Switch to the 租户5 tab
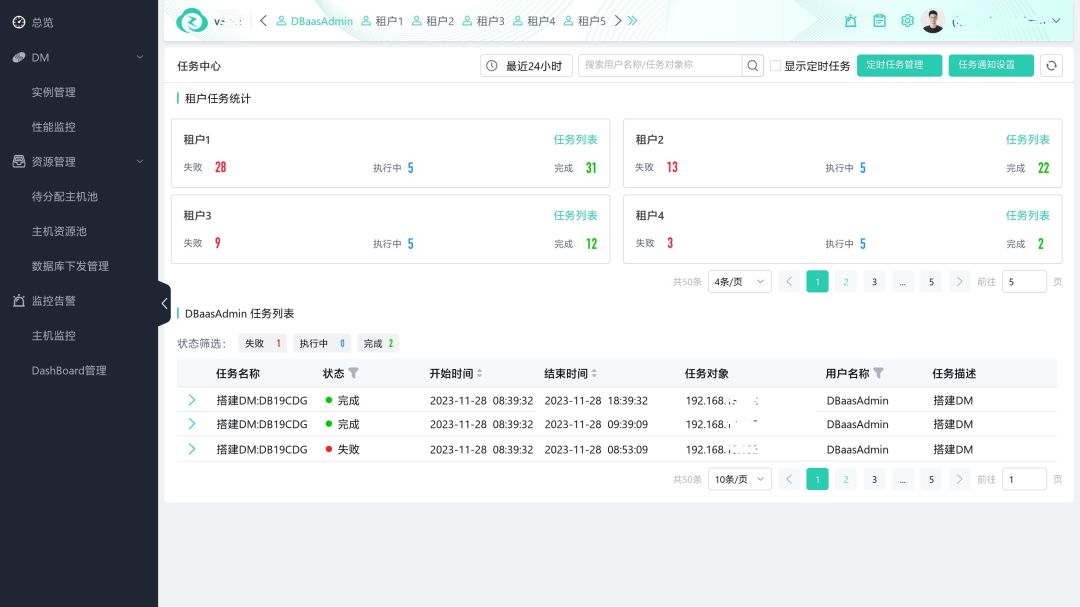The height and width of the screenshot is (607, 1080). coord(585,21)
